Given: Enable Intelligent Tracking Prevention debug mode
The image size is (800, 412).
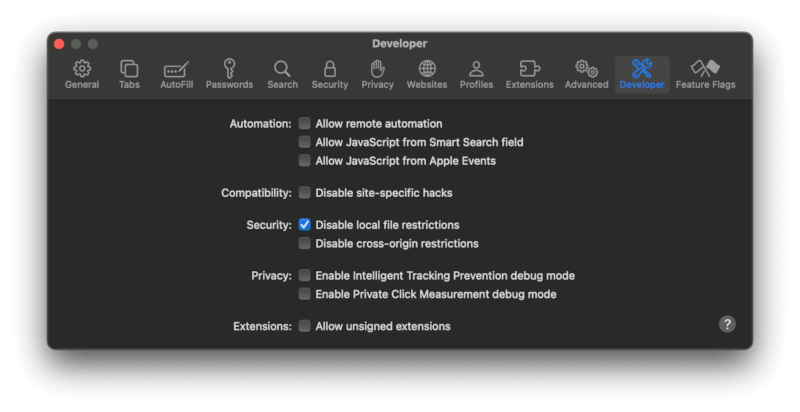Looking at the screenshot, I should [x=305, y=275].
